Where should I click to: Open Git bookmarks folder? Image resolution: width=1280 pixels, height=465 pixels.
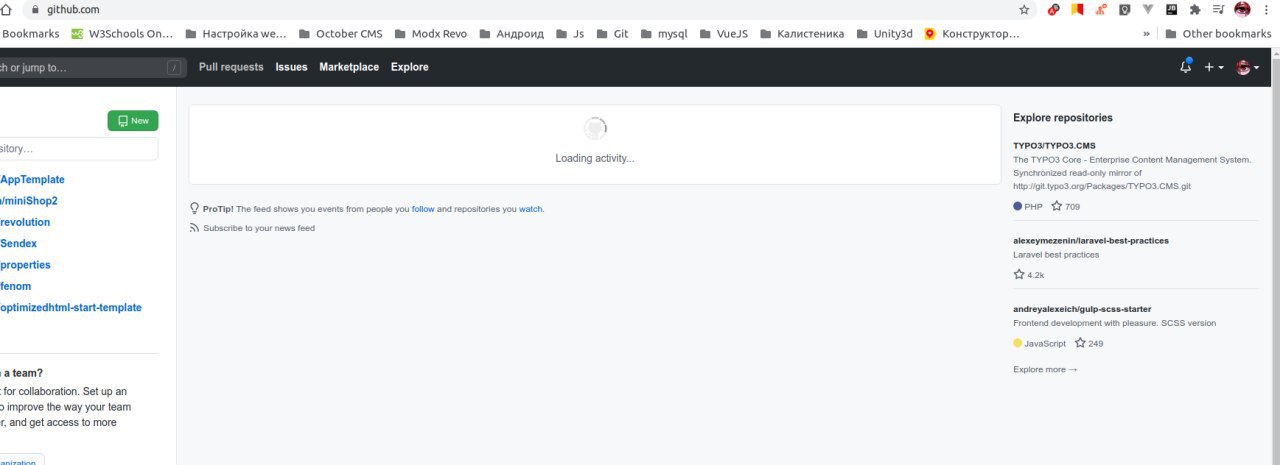coord(612,33)
